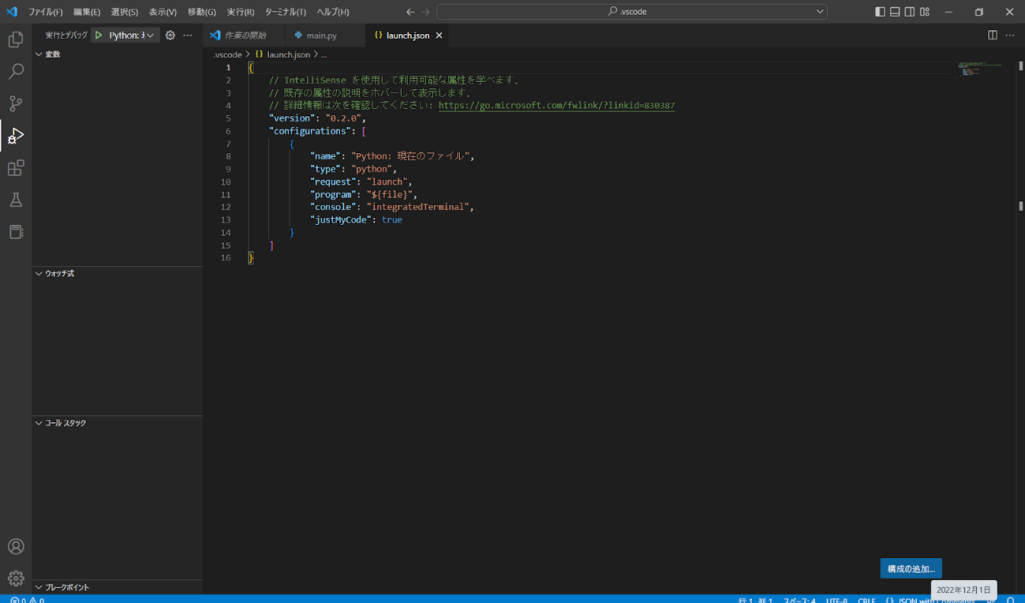
Task: Click the "version" key on line 5
Action: 292,118
